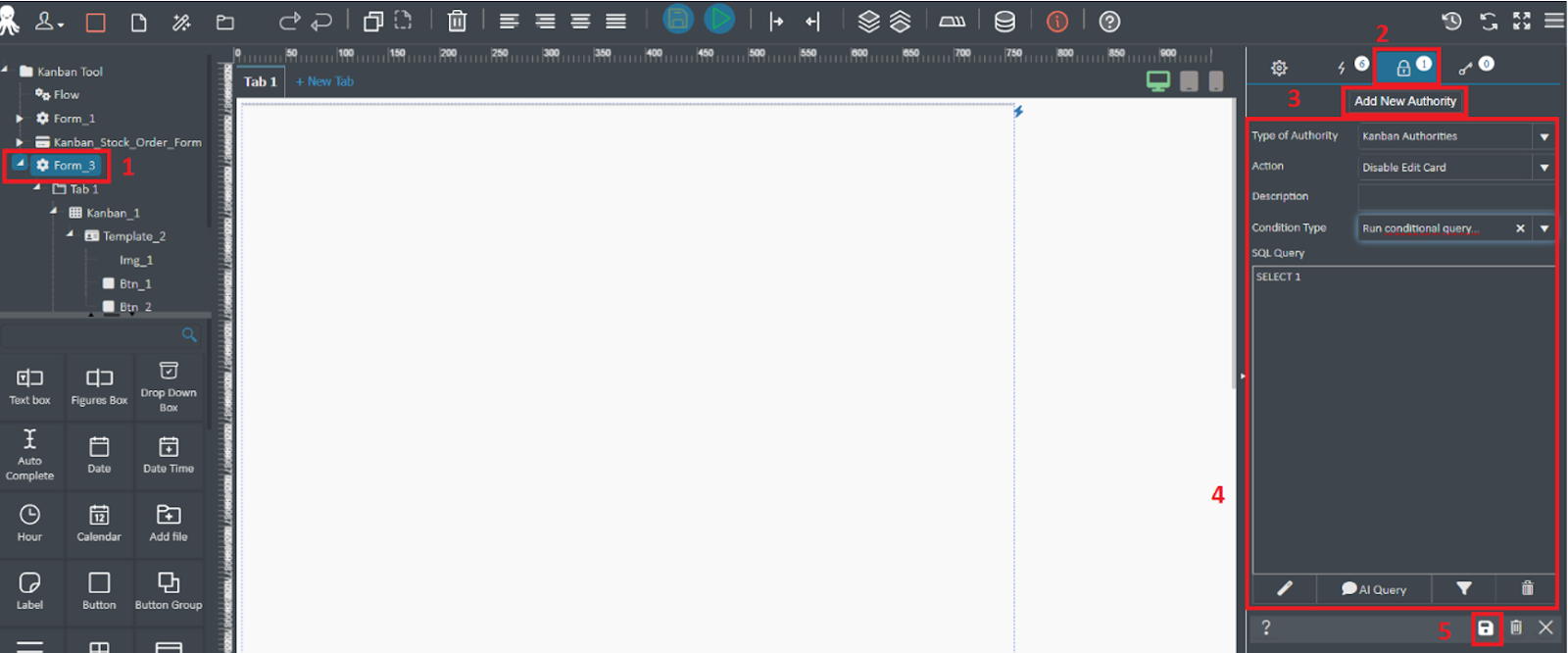Click the dashed paste icon
The width and height of the screenshot is (1568, 653).
[404, 21]
